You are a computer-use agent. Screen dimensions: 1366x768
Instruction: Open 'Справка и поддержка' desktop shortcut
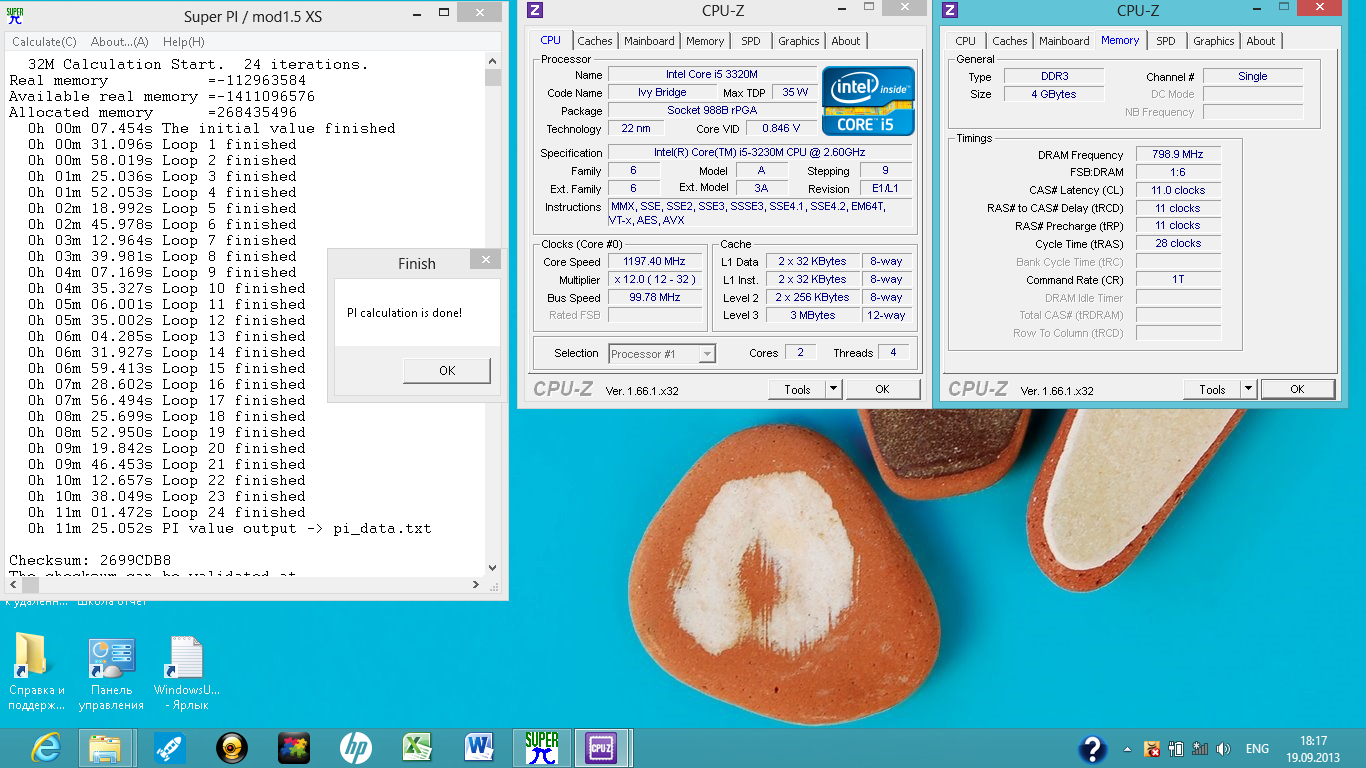coord(36,672)
